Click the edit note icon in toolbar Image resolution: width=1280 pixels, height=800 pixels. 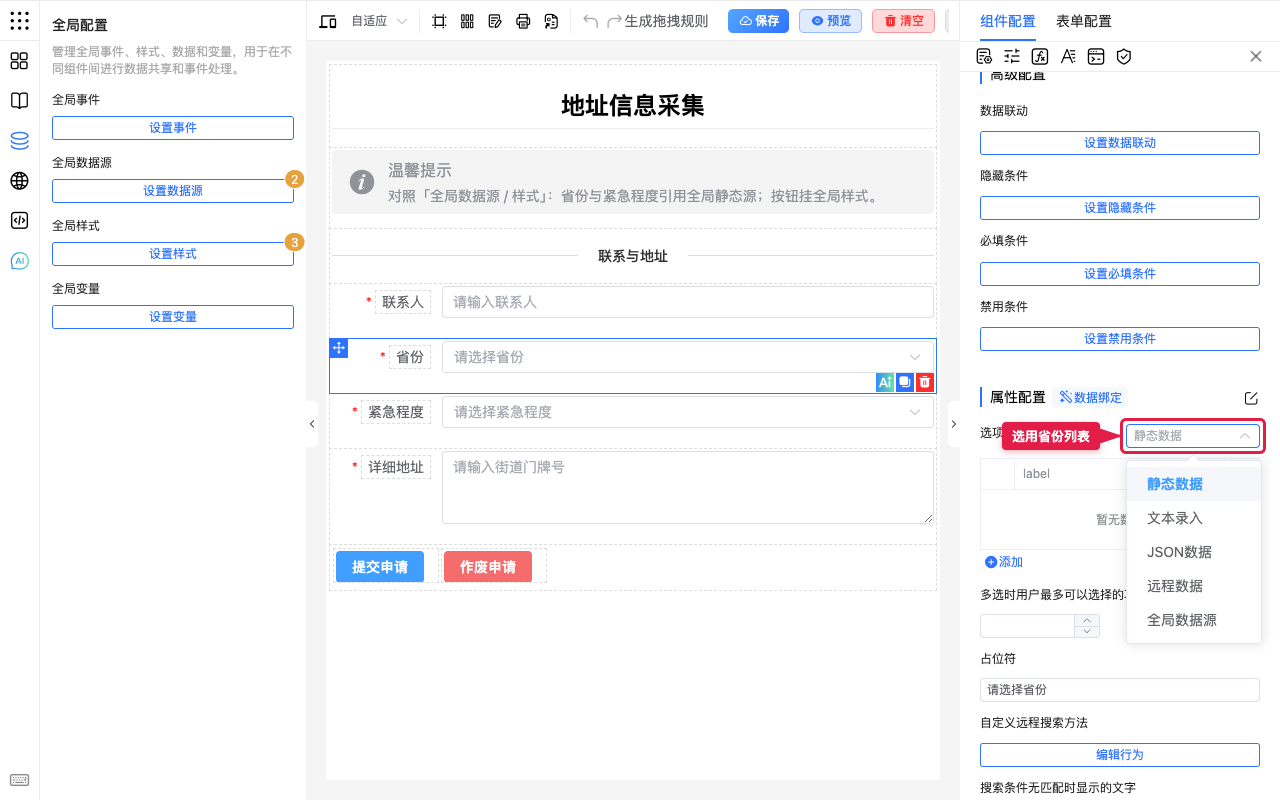(x=495, y=21)
